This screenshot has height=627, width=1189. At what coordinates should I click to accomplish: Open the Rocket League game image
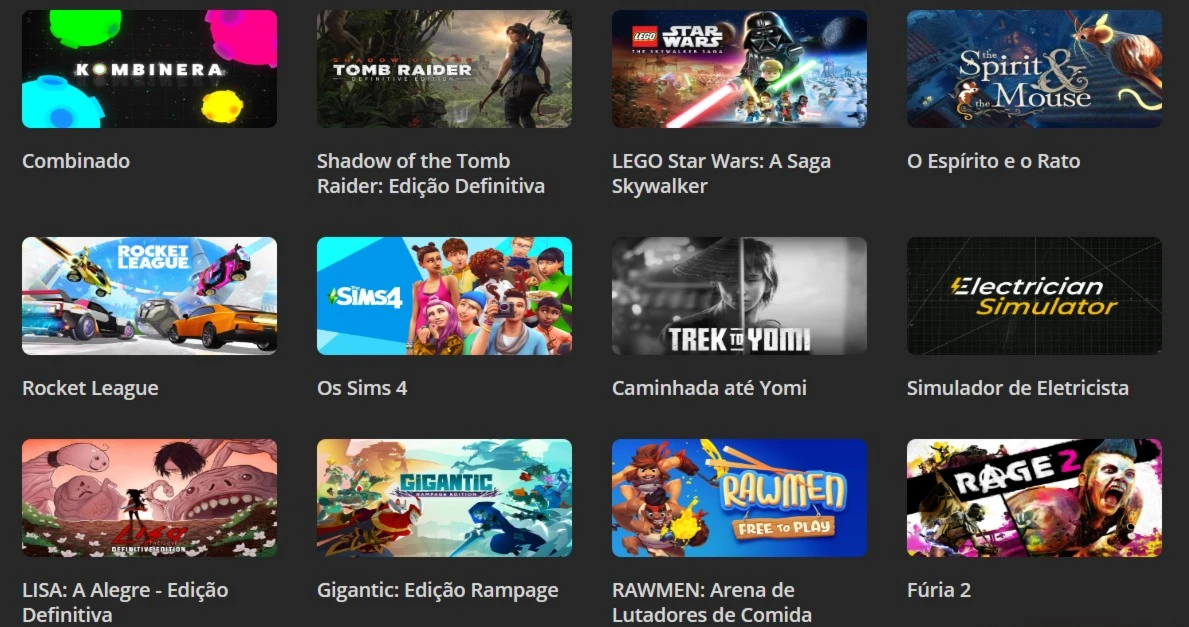pyautogui.click(x=149, y=296)
